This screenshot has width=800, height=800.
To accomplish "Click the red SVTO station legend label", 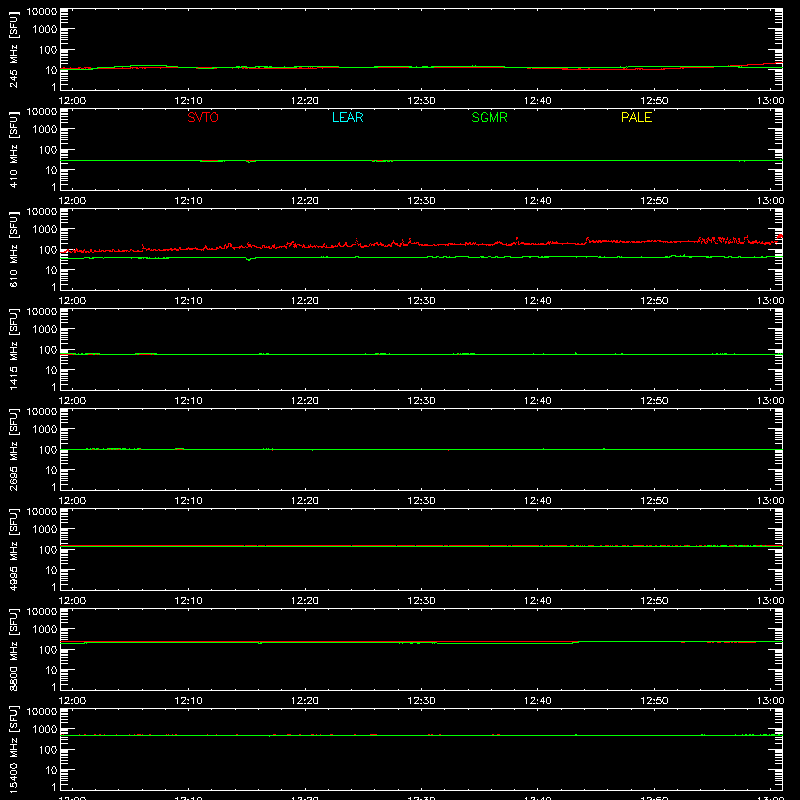I will click(203, 117).
